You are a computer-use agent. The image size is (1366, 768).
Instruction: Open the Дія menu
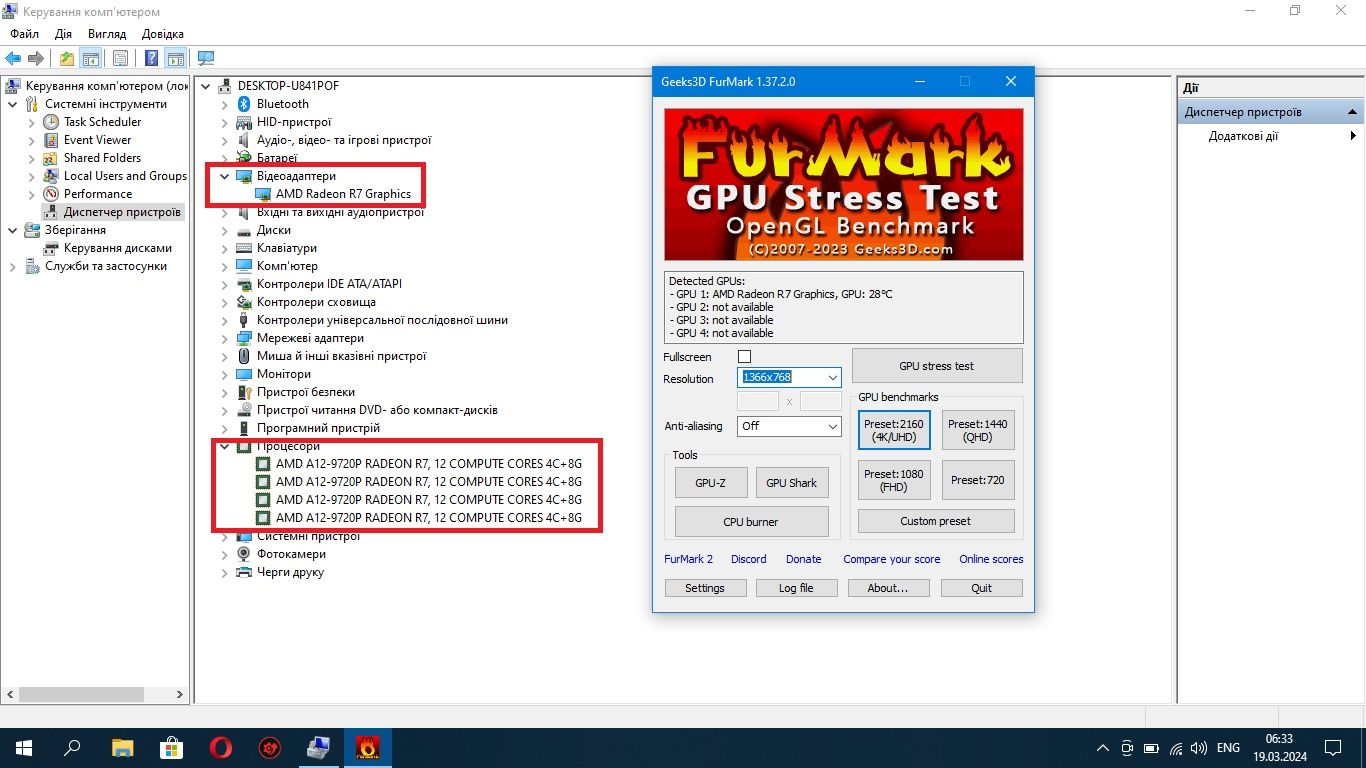pyautogui.click(x=64, y=34)
